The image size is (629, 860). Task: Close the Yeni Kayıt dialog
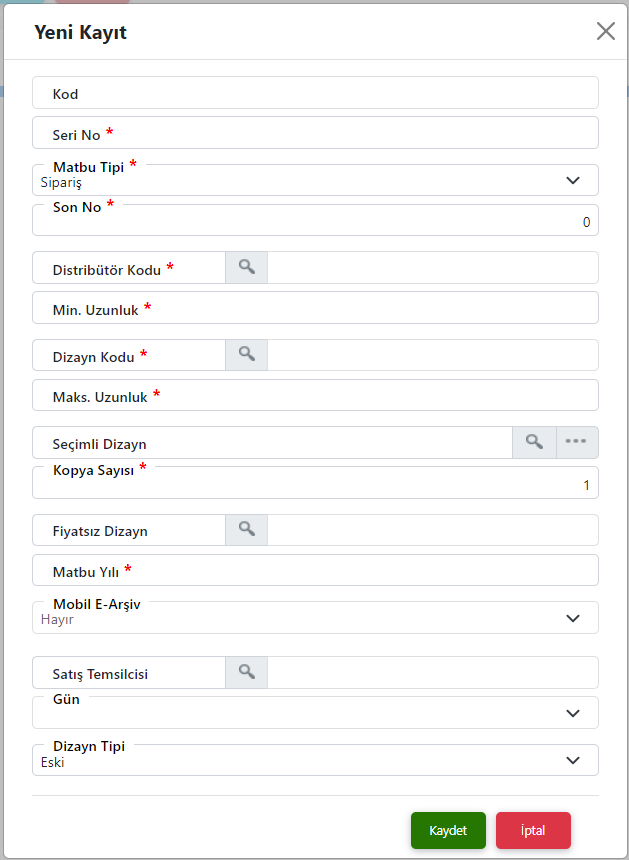point(605,31)
